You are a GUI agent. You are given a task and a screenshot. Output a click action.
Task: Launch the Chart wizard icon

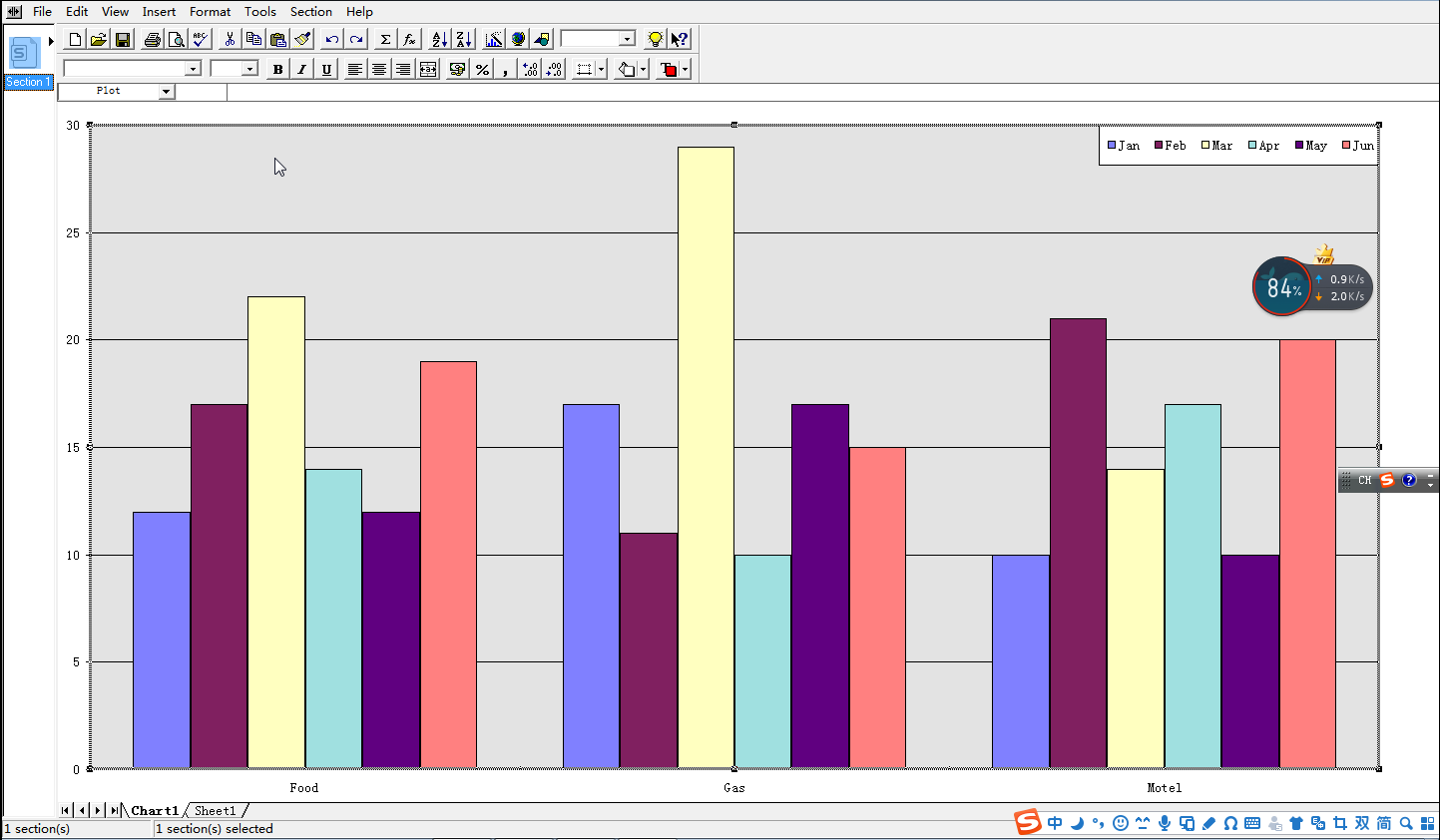494,40
